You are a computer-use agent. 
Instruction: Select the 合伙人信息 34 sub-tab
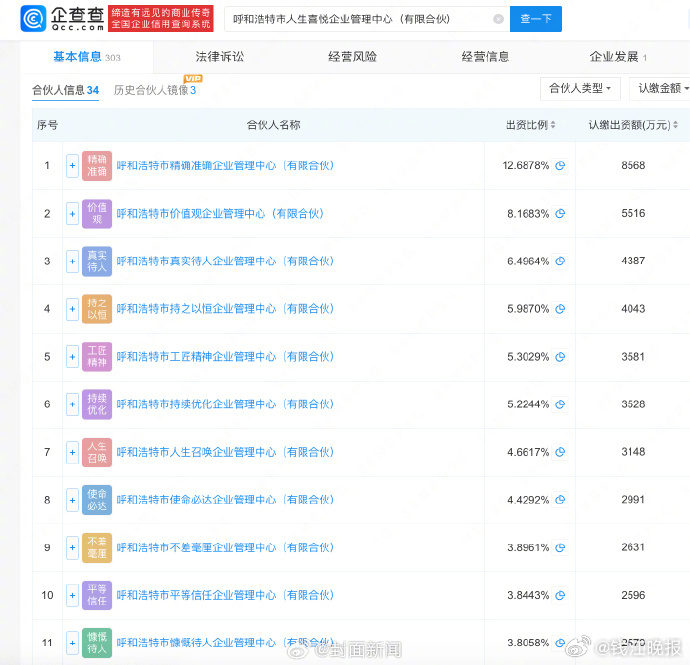click(66, 90)
